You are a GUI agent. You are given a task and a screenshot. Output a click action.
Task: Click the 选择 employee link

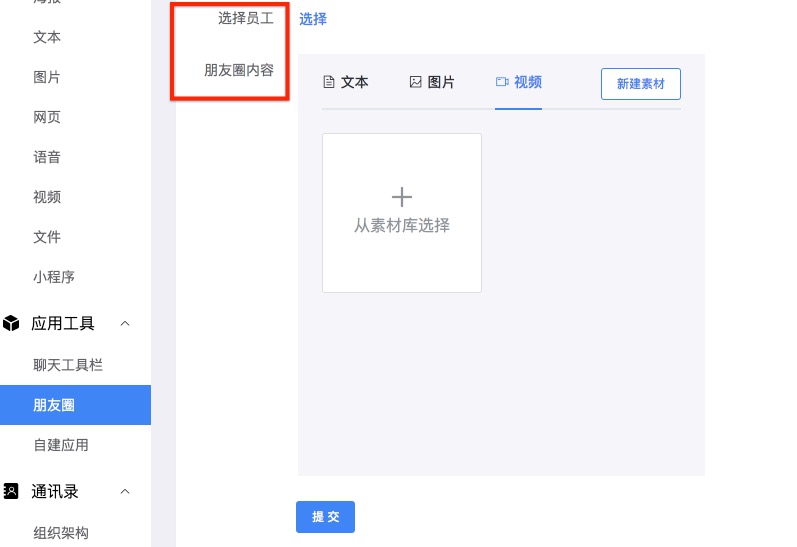coord(313,19)
